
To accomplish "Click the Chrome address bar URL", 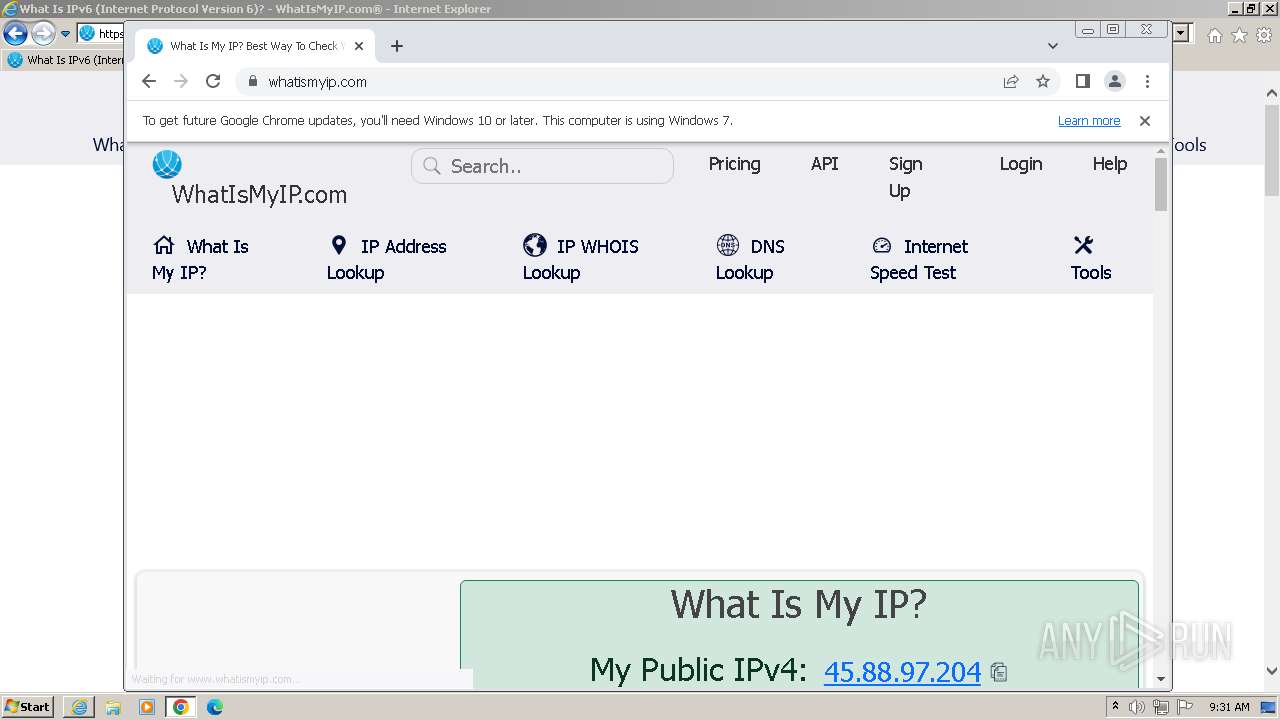I will [x=317, y=82].
